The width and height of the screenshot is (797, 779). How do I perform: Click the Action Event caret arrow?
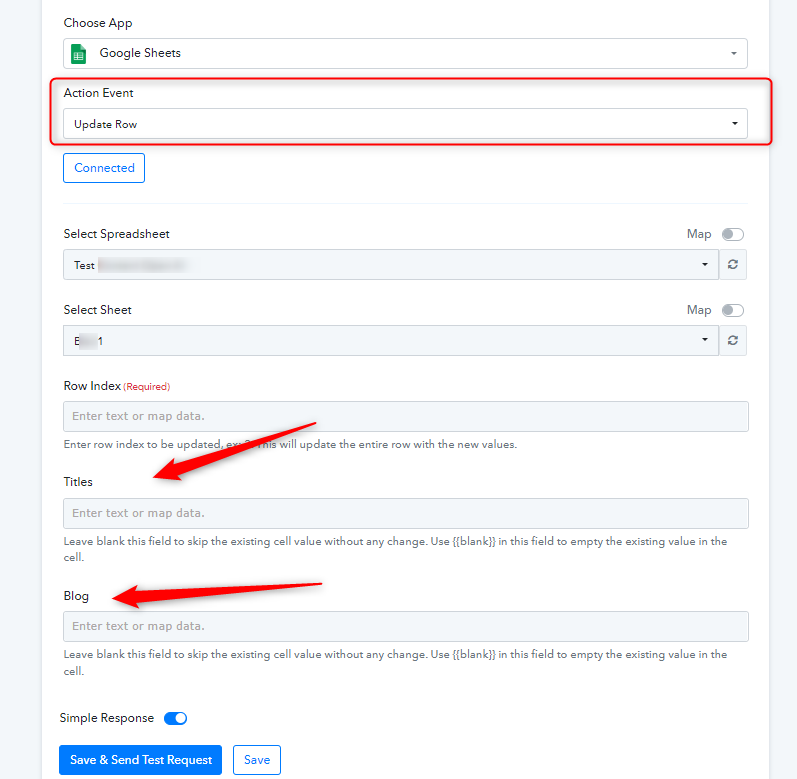tap(734, 123)
